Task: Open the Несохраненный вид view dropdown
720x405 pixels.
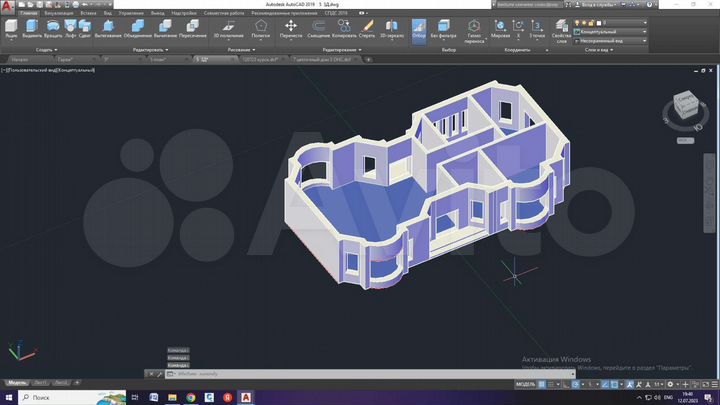Action: [x=609, y=40]
